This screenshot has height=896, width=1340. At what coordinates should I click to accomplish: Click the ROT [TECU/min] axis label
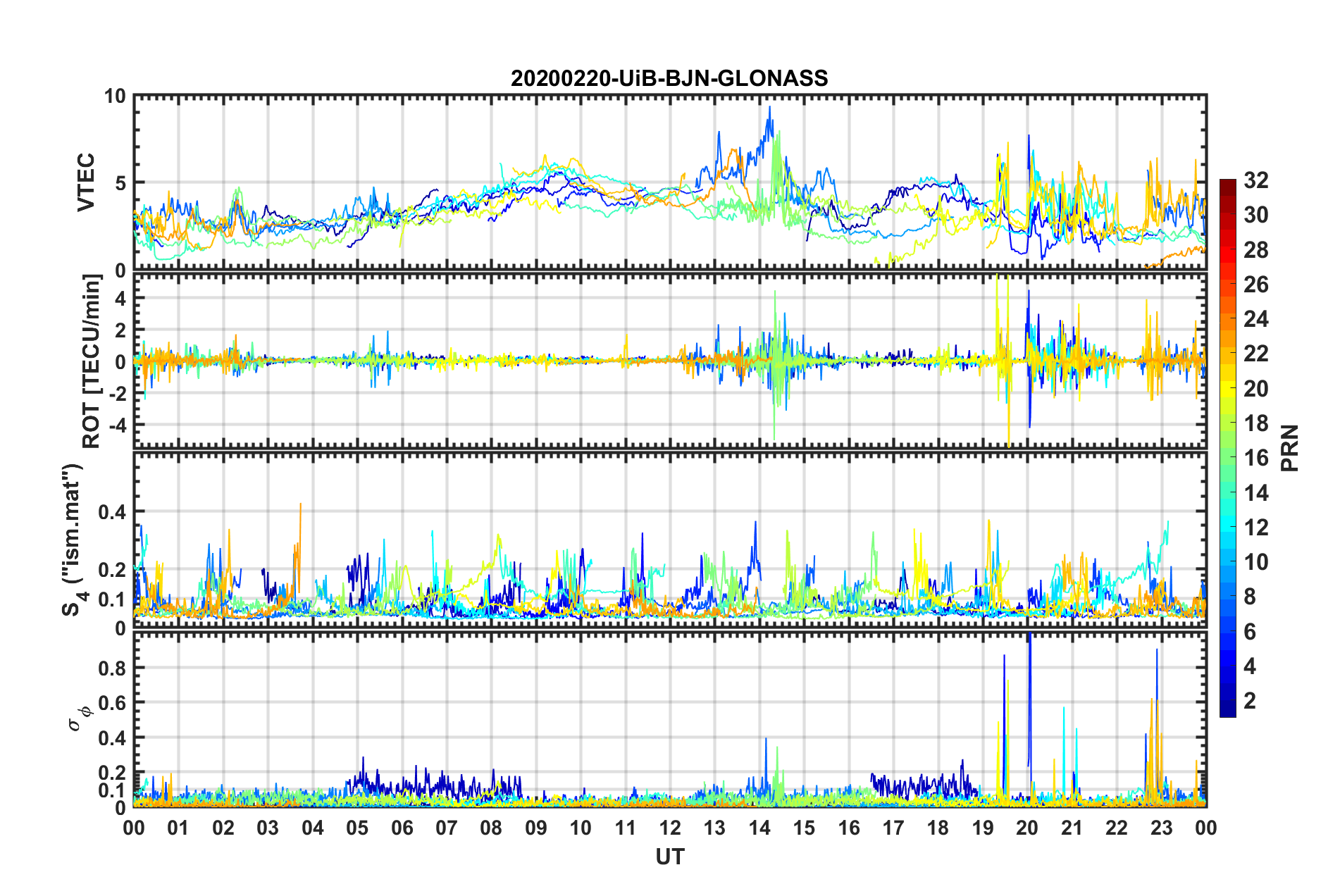92,361
